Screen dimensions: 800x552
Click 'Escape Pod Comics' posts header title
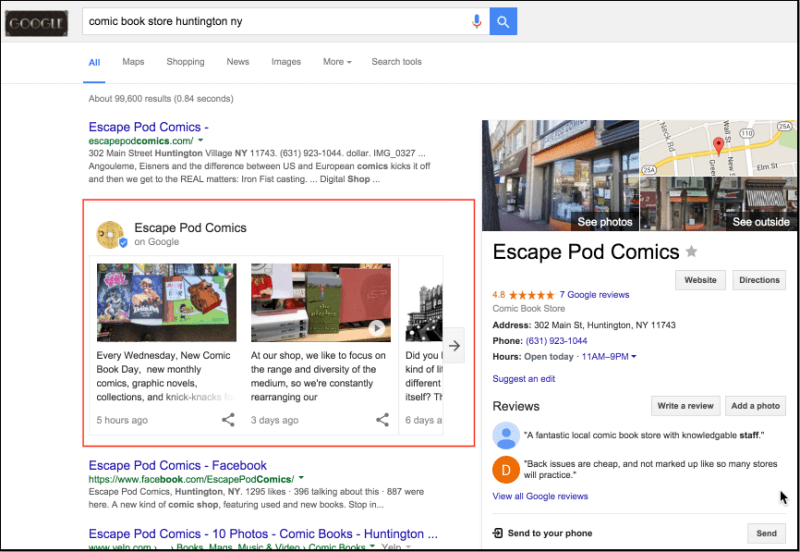point(190,228)
